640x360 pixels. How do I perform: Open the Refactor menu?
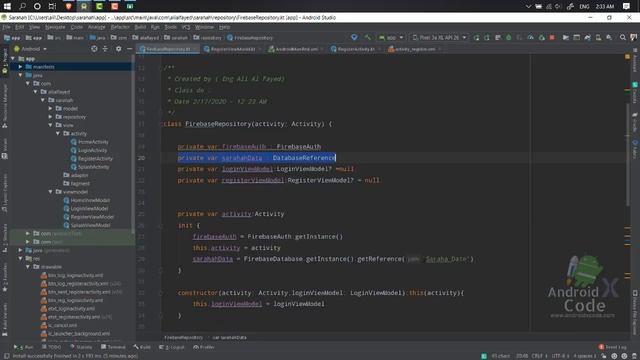point(120,27)
